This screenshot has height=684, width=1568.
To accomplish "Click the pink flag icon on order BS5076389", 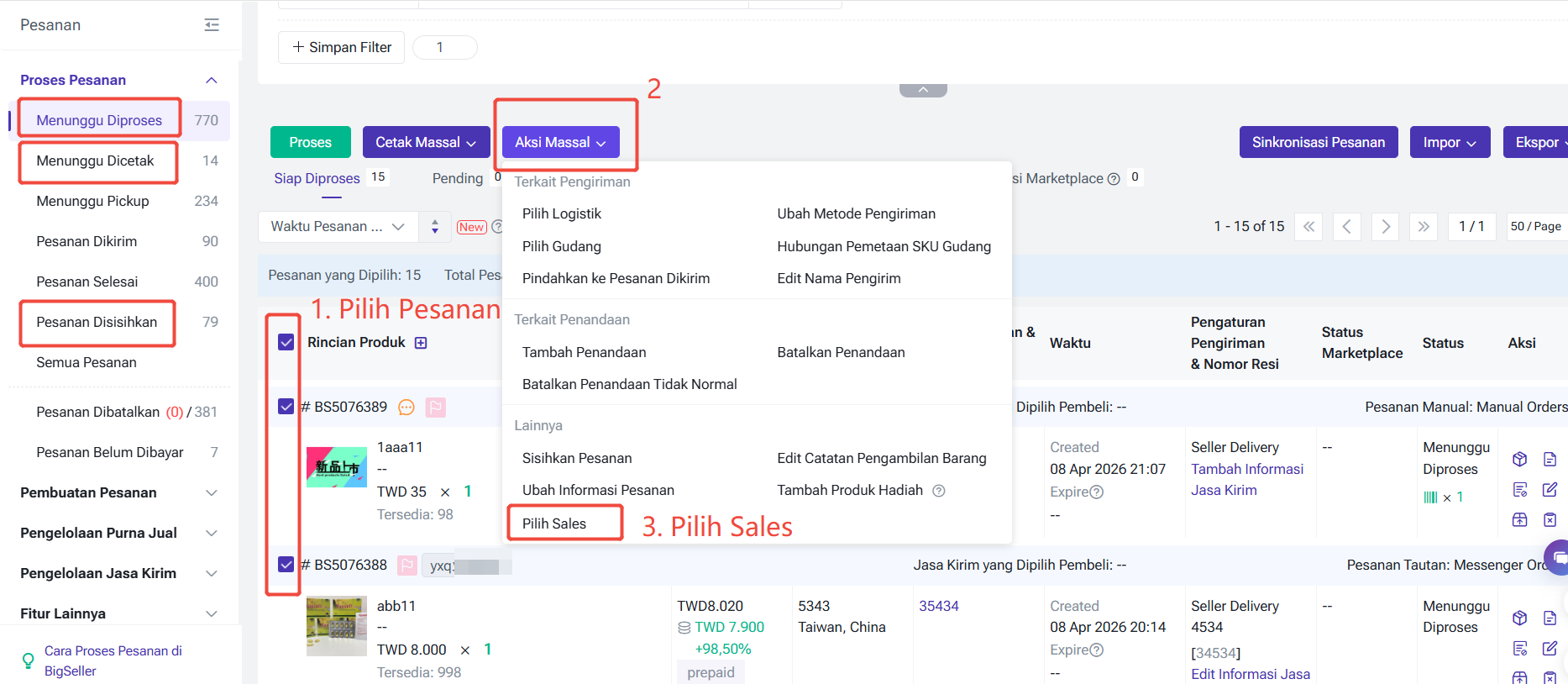I will pyautogui.click(x=435, y=408).
